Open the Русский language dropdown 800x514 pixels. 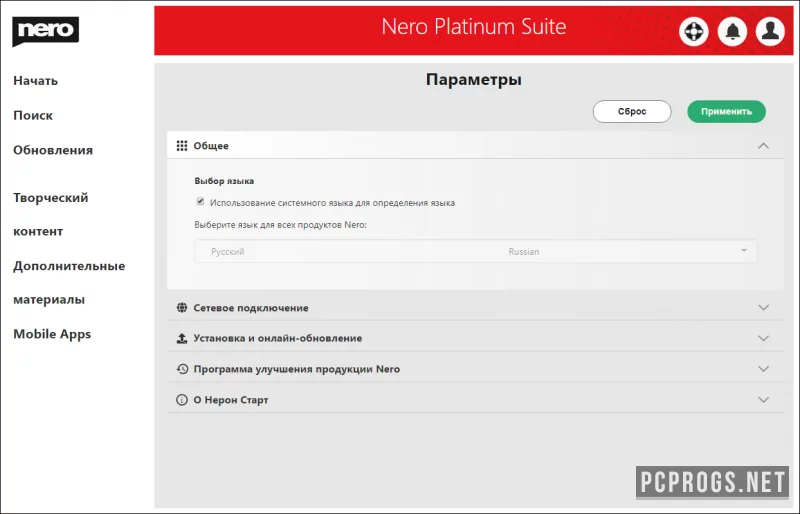(476, 251)
